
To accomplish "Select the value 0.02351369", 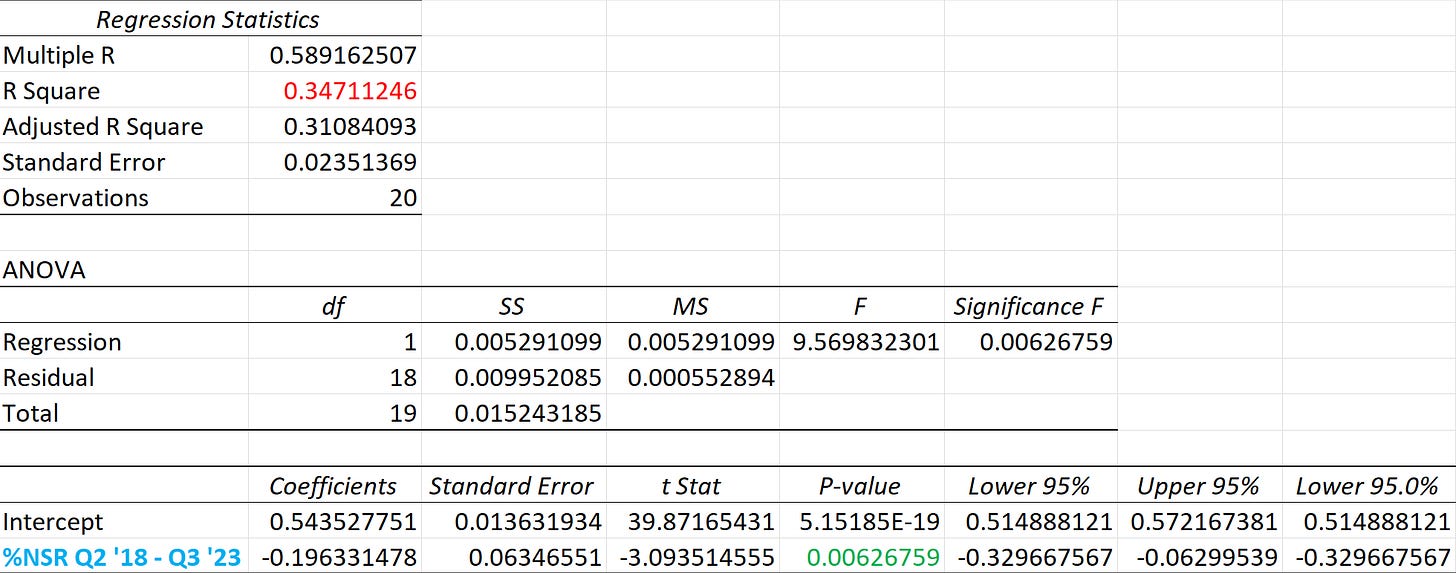I will (350, 162).
